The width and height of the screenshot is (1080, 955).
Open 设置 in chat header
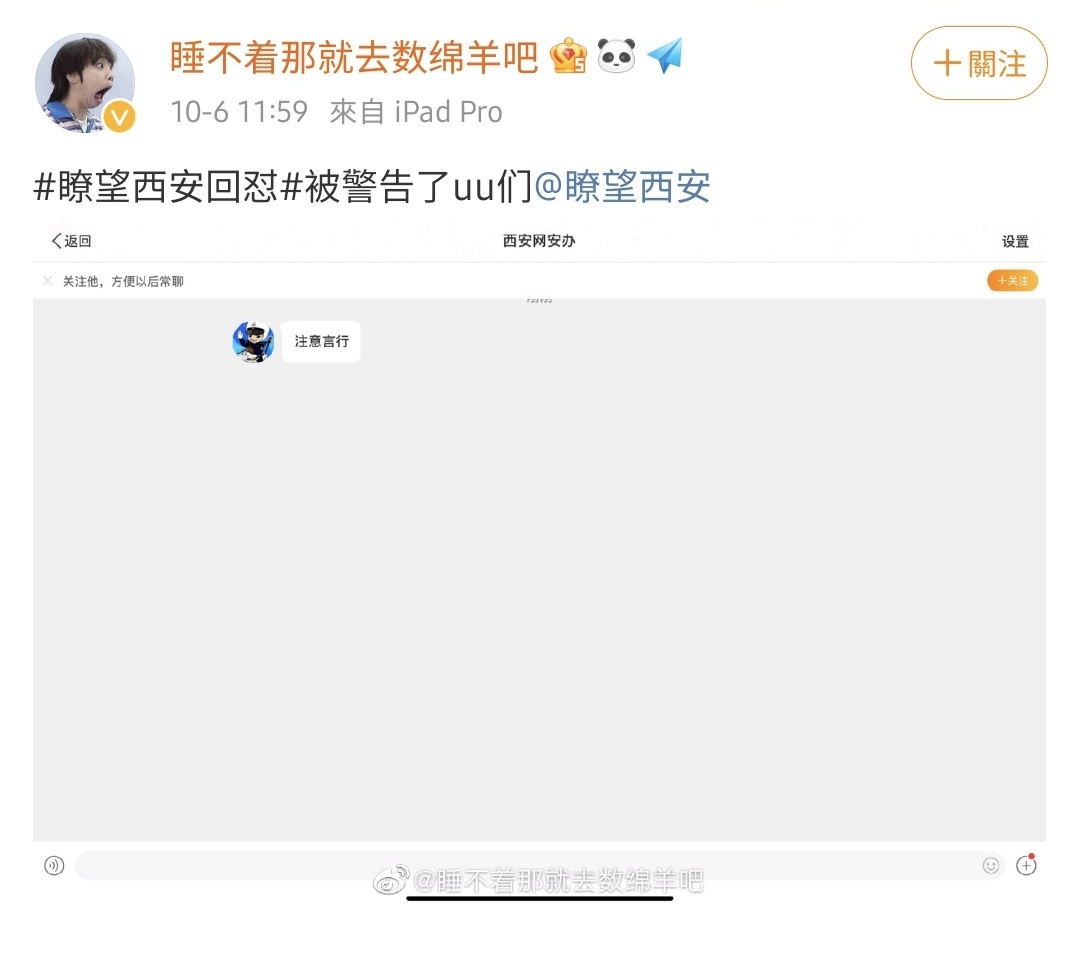[x=1015, y=242]
